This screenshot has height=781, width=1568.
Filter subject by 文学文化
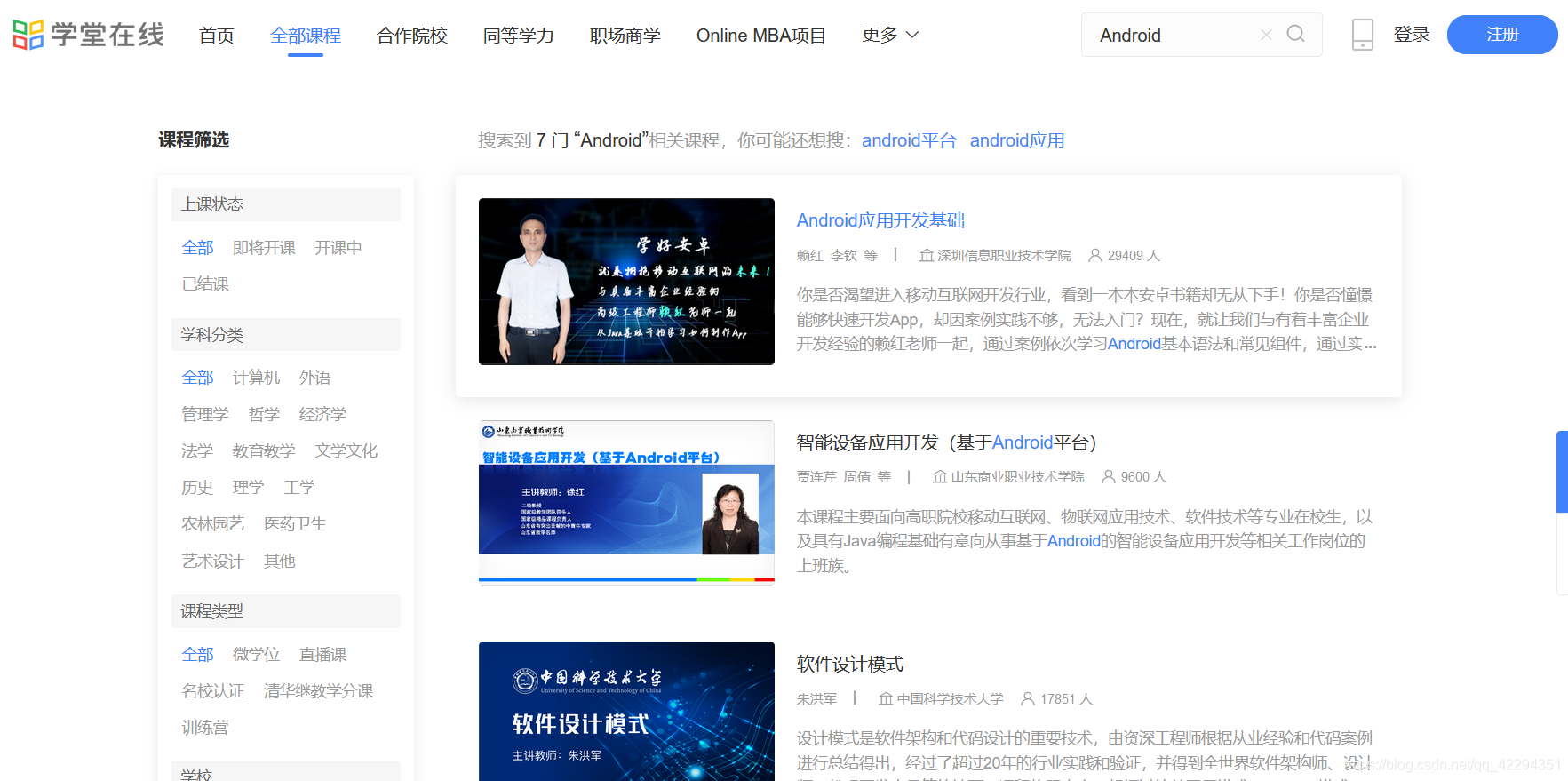pyautogui.click(x=346, y=451)
